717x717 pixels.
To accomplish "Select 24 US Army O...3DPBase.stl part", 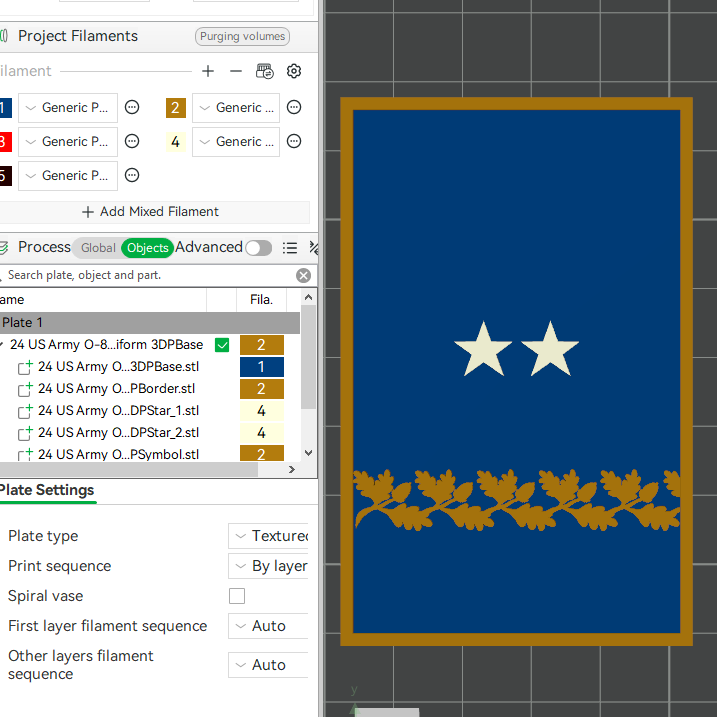I will tap(118, 367).
